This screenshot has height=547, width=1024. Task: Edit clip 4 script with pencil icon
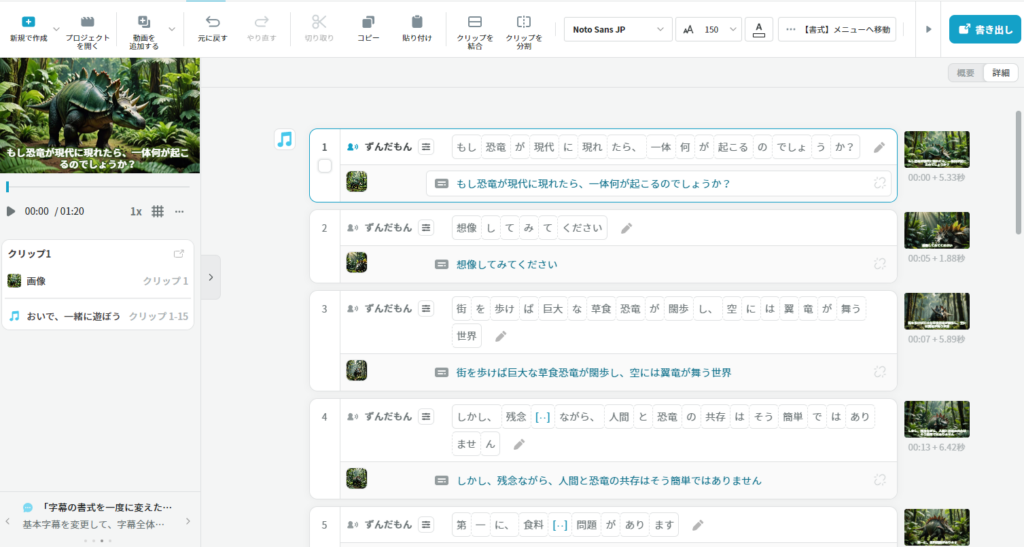[x=519, y=445]
